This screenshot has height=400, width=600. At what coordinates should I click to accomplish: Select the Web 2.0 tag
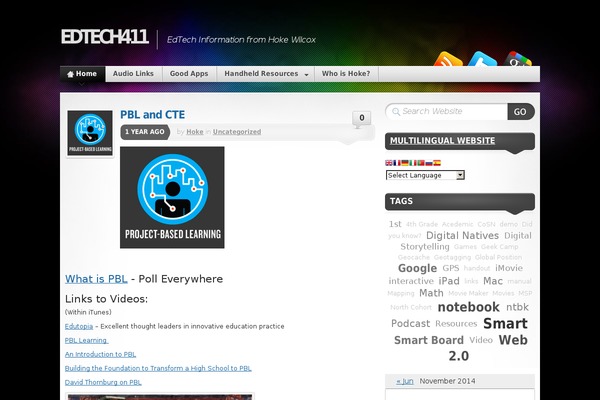[x=488, y=348]
